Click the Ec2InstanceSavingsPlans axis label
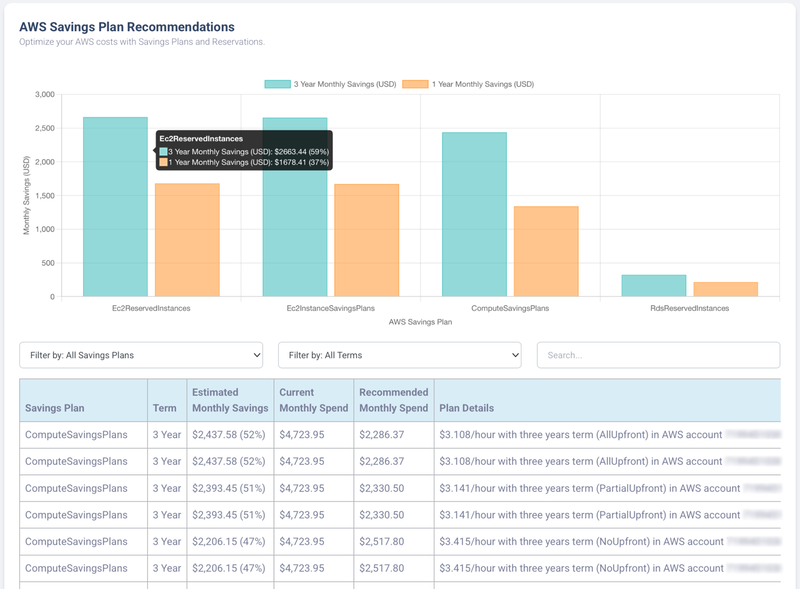Image resolution: width=800 pixels, height=589 pixels. (x=331, y=308)
